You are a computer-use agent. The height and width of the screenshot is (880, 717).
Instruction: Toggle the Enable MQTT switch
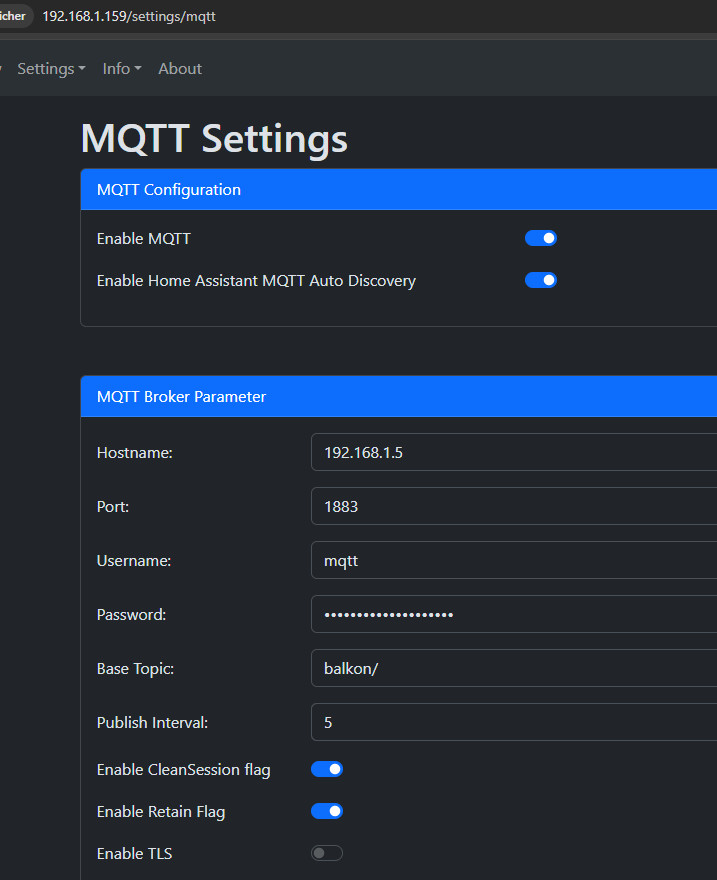540,238
